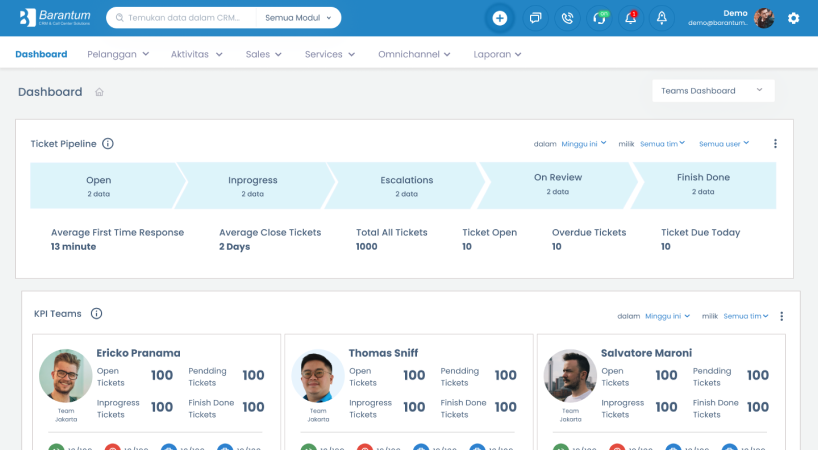Click the Ticket Open metric label
Viewport: 818px width, 450px height.
[x=489, y=233]
